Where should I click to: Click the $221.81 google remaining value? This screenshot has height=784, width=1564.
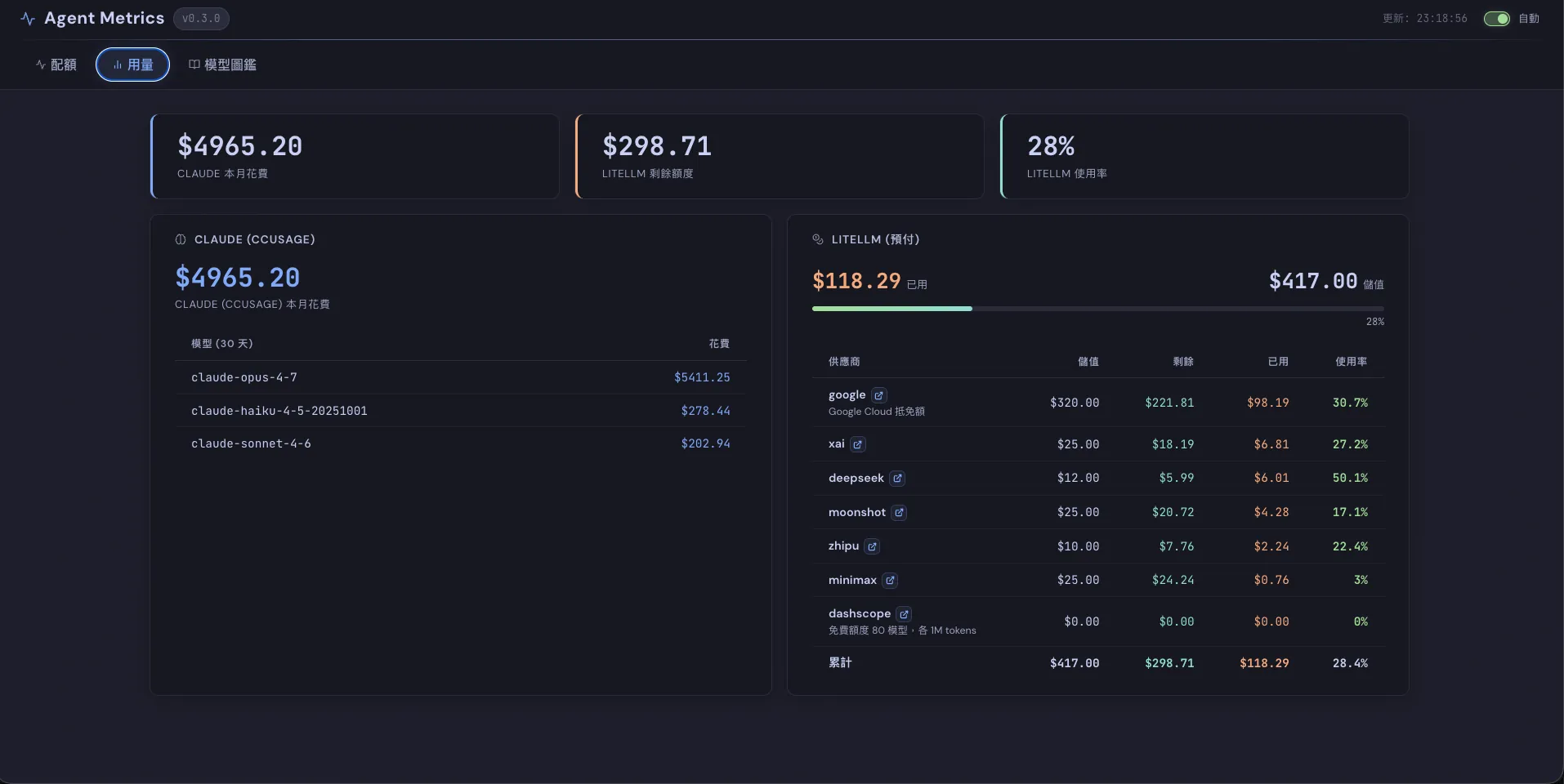tap(1169, 403)
